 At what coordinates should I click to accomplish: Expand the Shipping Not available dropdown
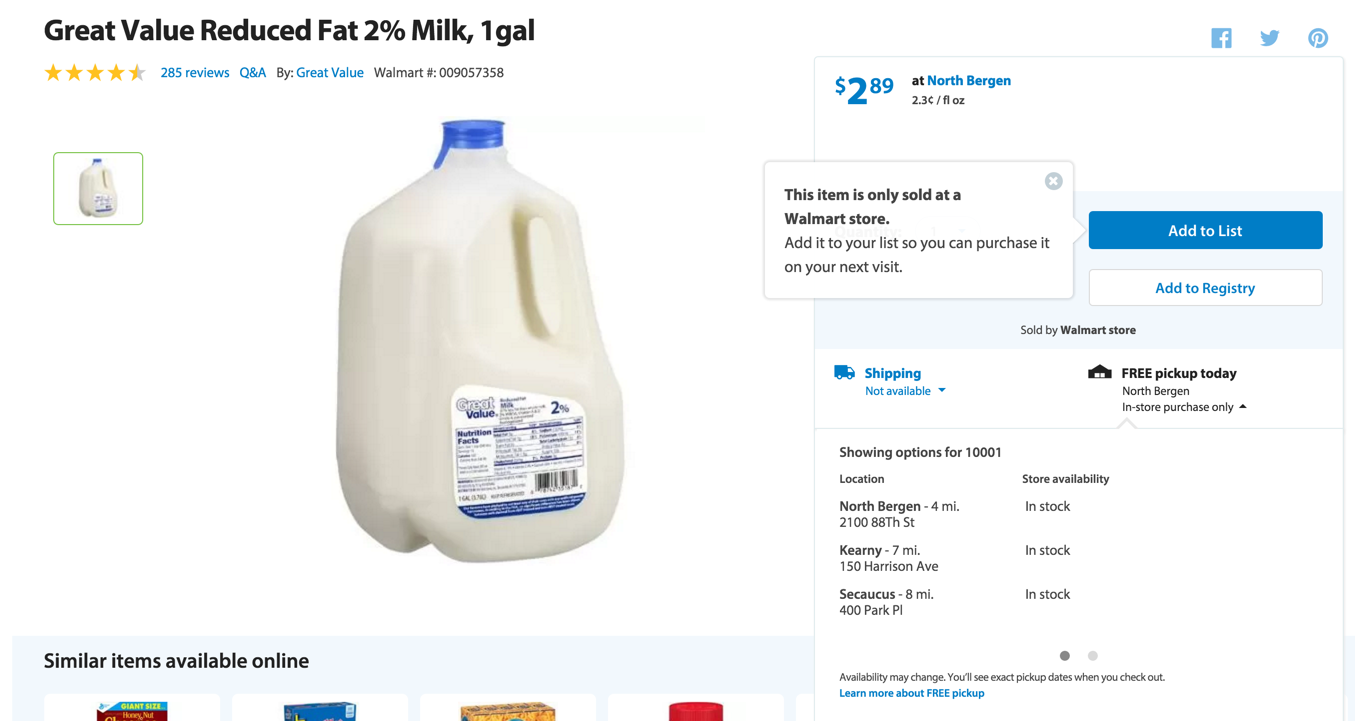coord(905,391)
